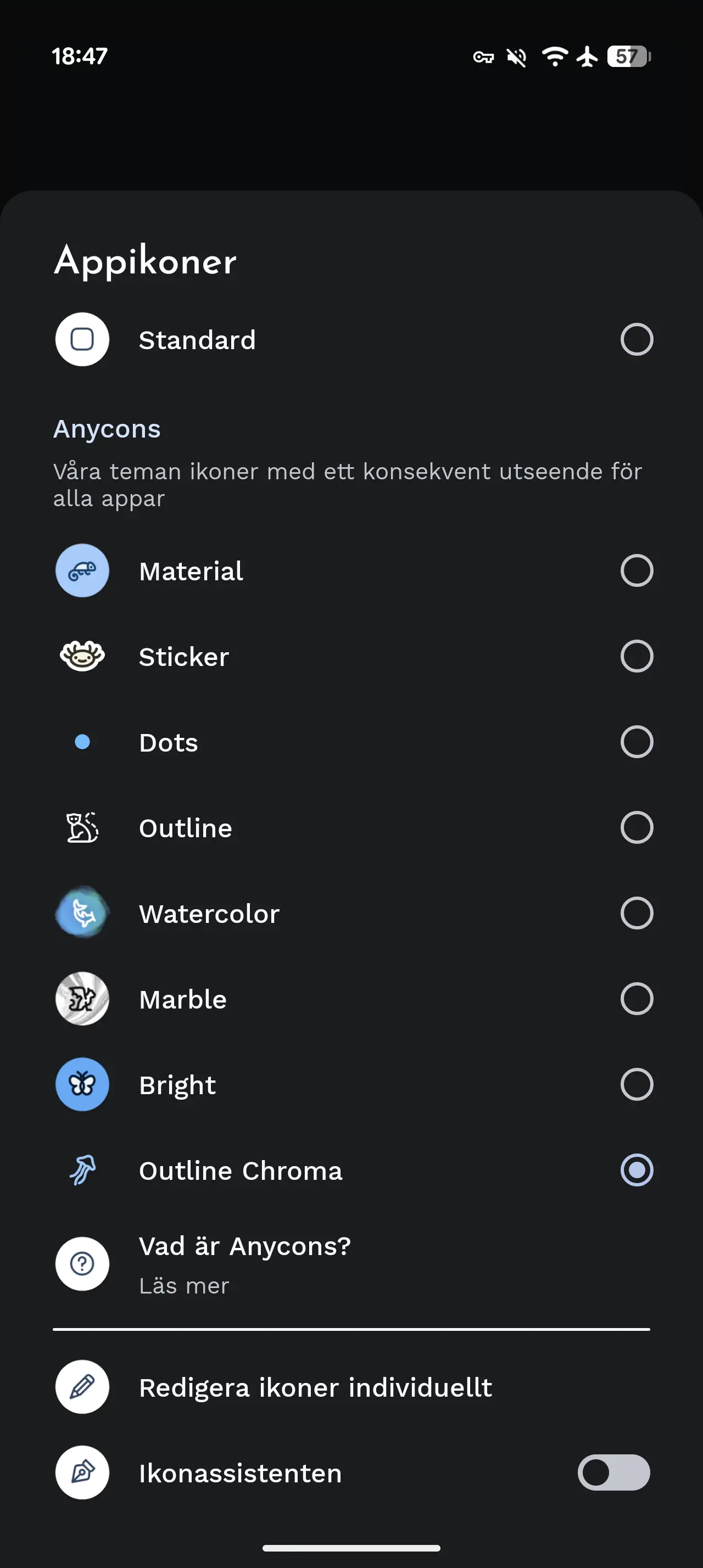The height and width of the screenshot is (1568, 703).
Task: Tap the Sticker axolotl icon
Action: [x=82, y=656]
